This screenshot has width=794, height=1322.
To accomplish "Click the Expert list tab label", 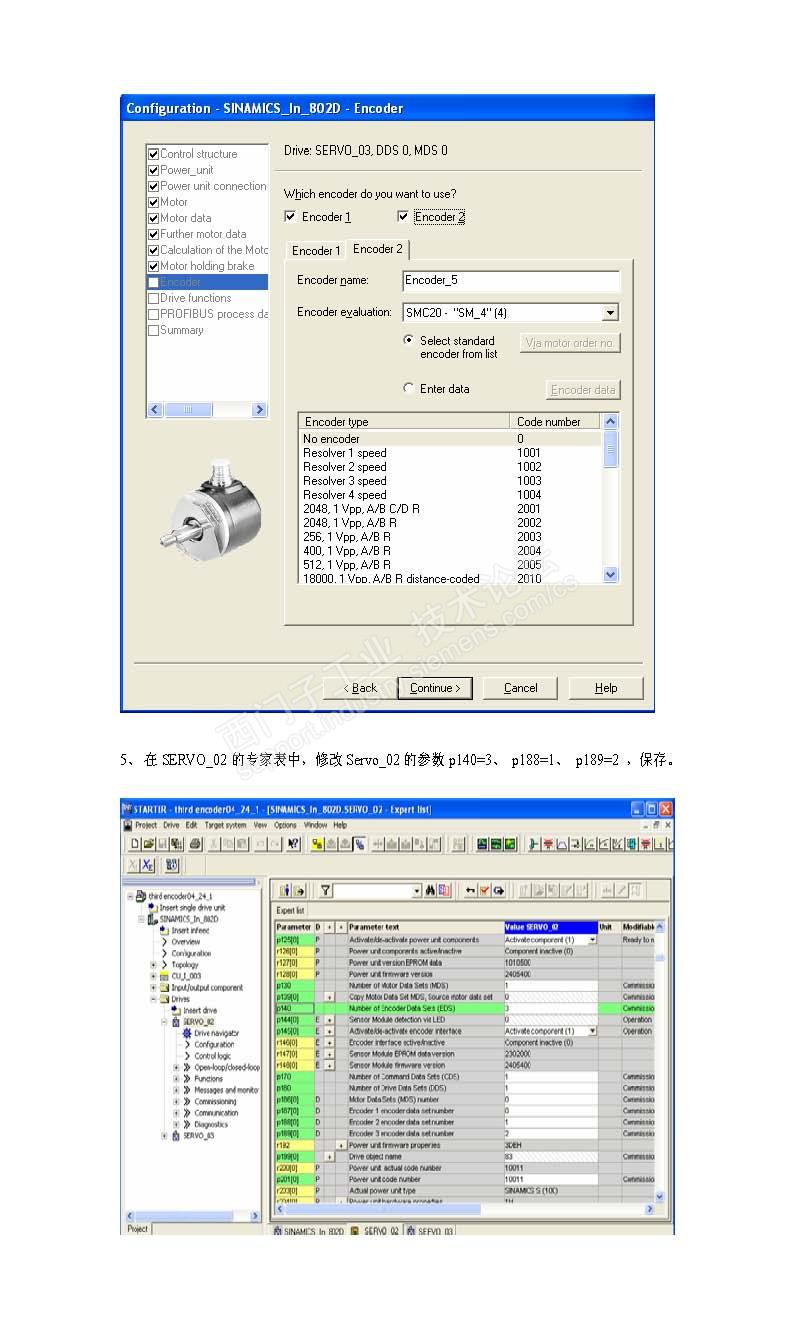I will coord(290,911).
